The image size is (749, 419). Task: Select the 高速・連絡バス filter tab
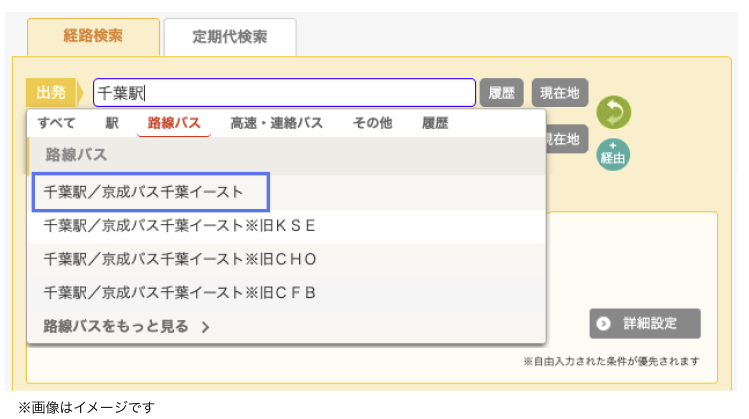tap(277, 123)
